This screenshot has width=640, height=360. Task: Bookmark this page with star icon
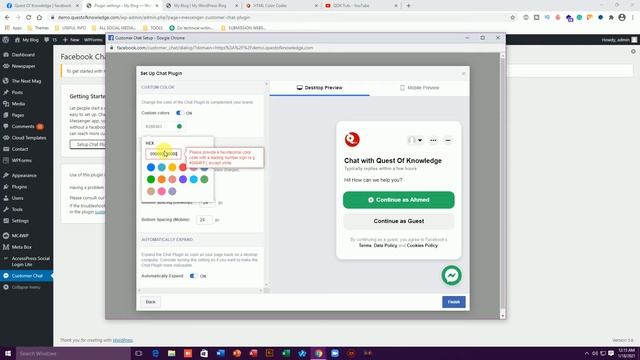coord(513,18)
